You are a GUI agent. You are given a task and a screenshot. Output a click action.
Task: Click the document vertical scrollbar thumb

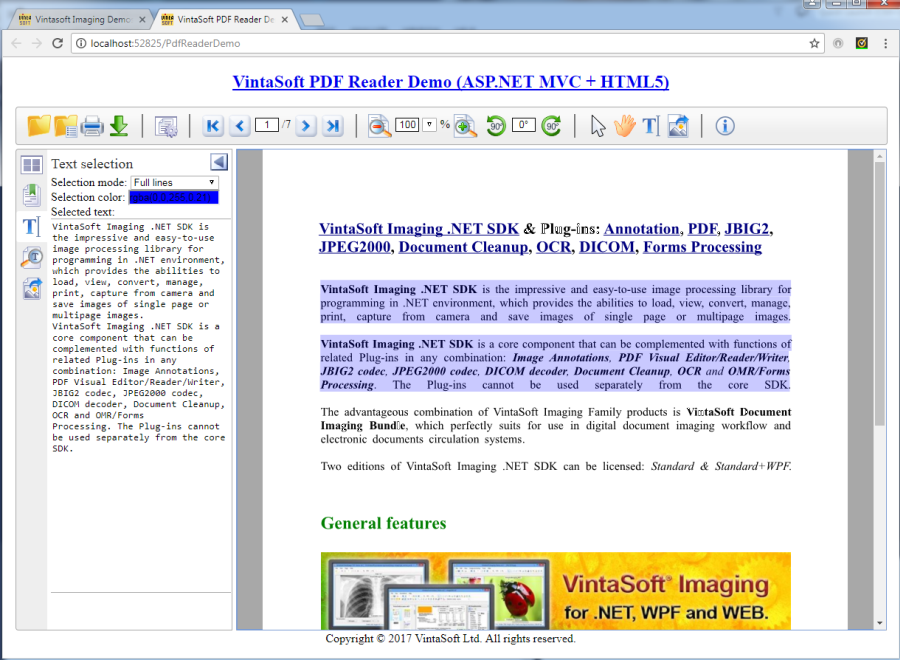[879, 293]
